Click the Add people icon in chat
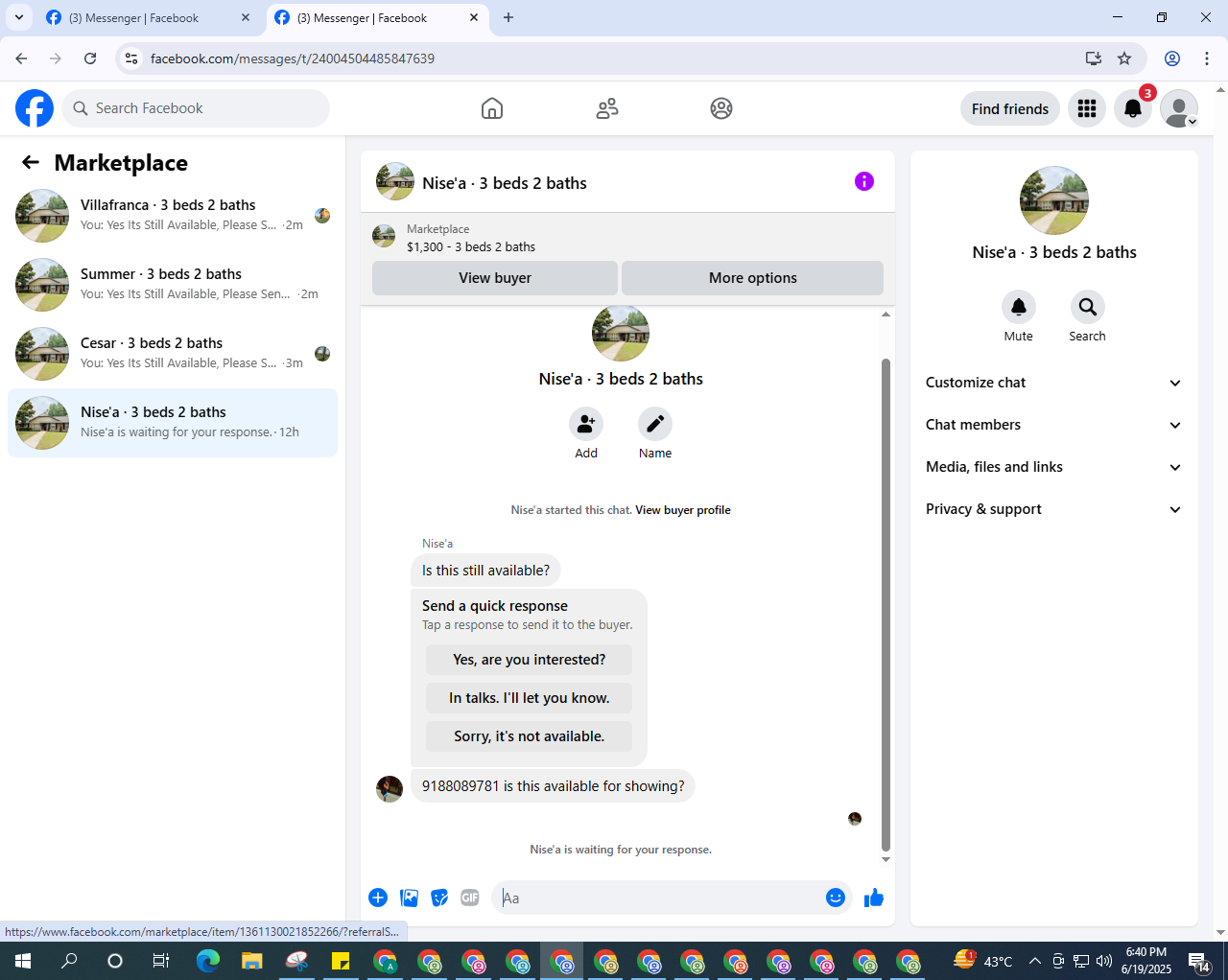The width and height of the screenshot is (1228, 980). click(586, 424)
